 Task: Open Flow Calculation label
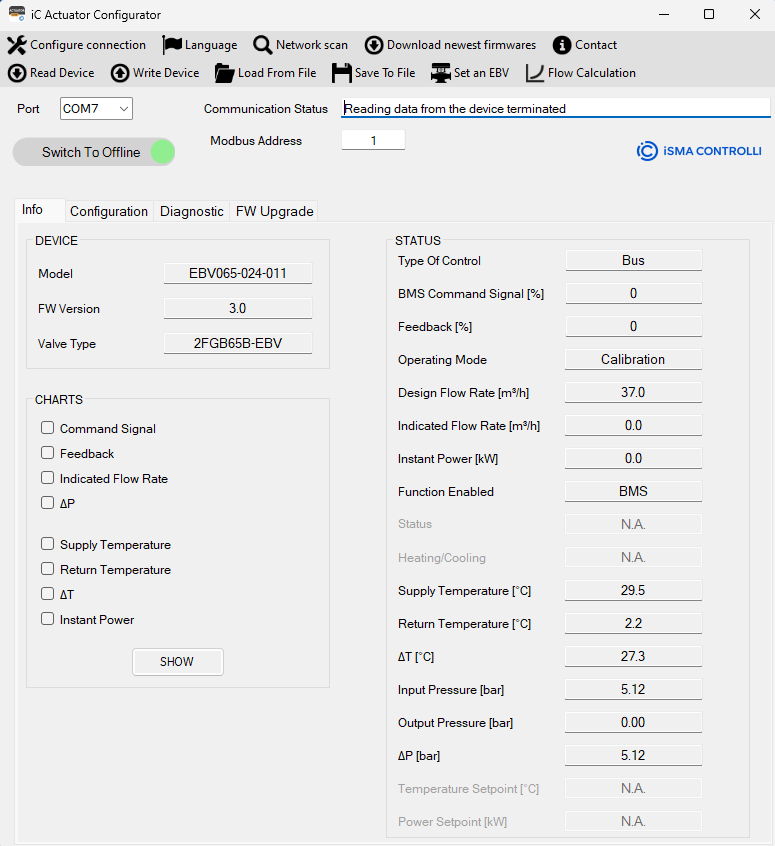(592, 73)
